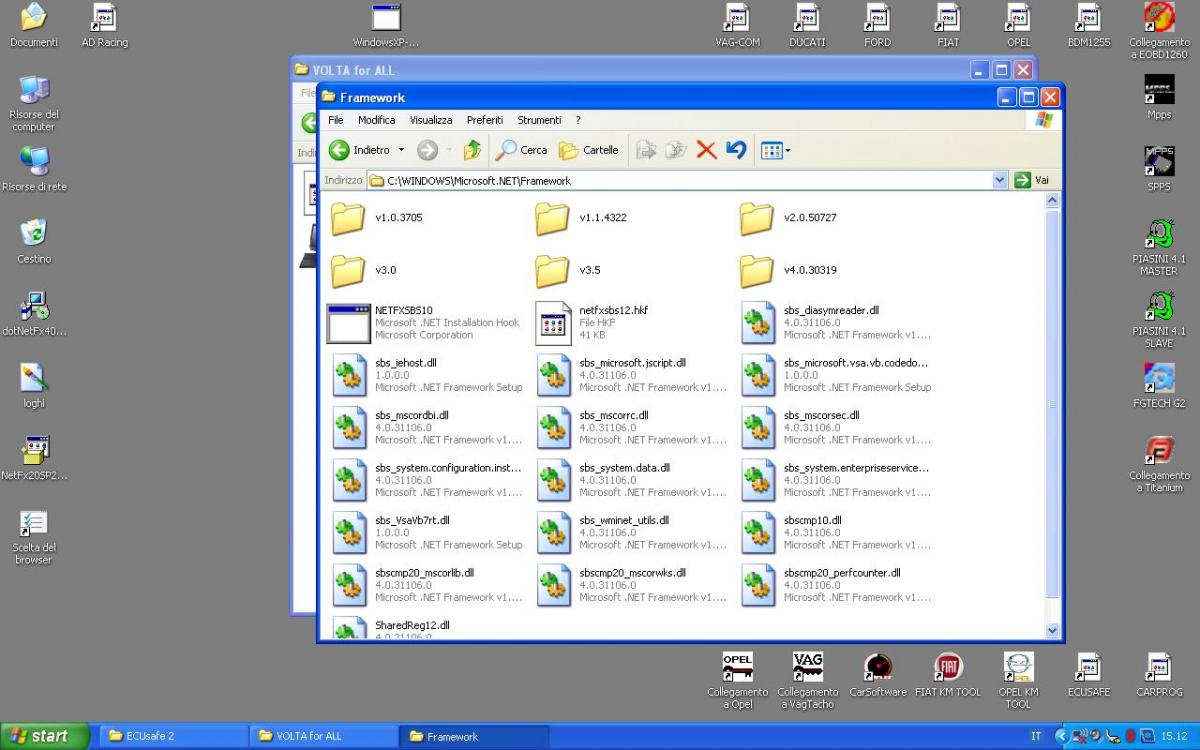Open the File menu
1200x750 pixels.
tap(336, 120)
